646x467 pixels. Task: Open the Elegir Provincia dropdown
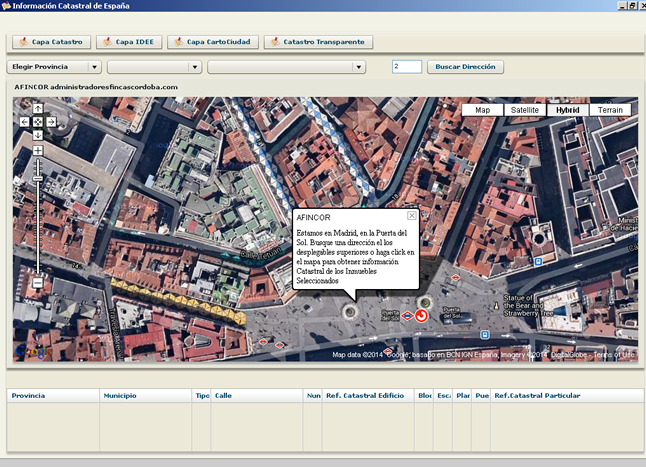click(54, 67)
